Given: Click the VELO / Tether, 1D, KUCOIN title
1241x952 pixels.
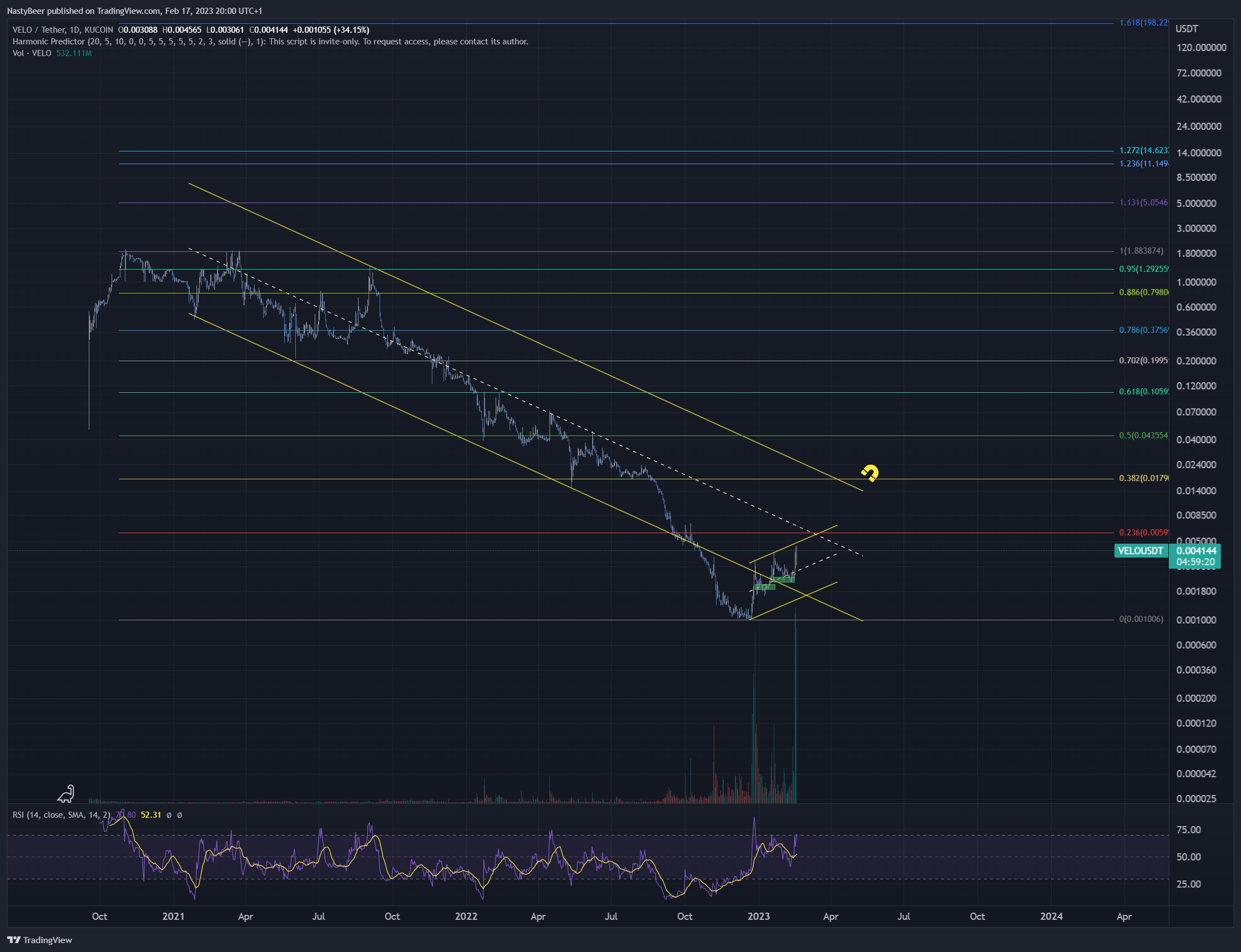Looking at the screenshot, I should tap(62, 30).
